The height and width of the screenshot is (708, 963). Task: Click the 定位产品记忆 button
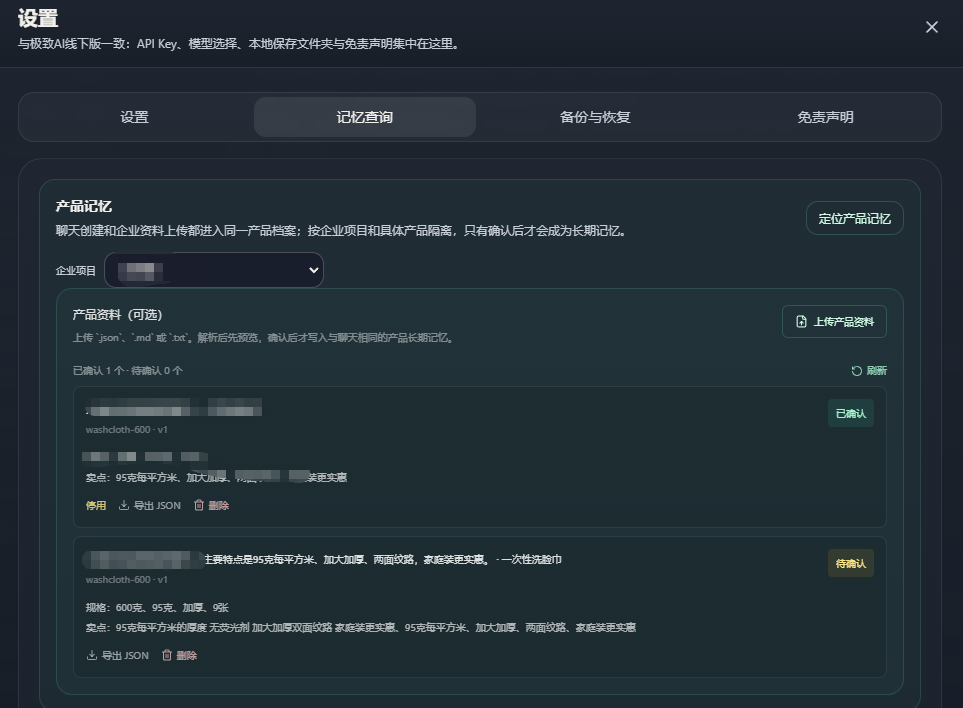854,218
